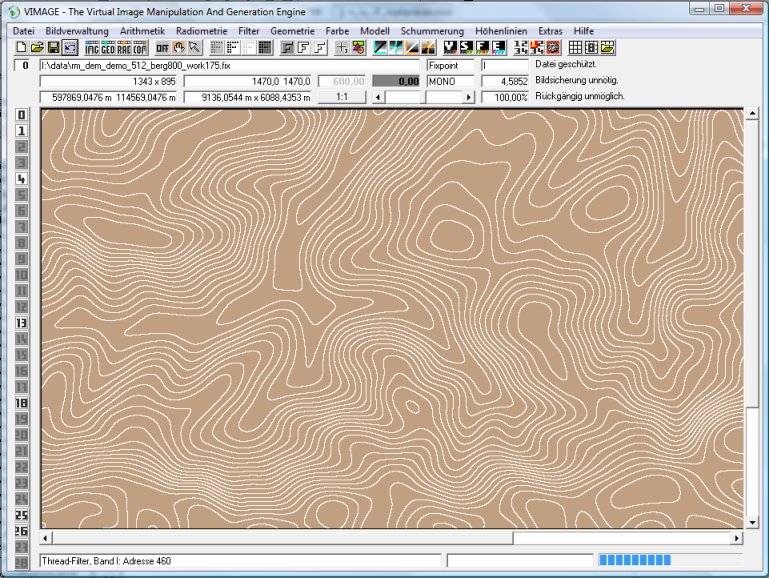This screenshot has width=769, height=578.
Task: Click the IMG toolbar icon
Action: coord(92,47)
